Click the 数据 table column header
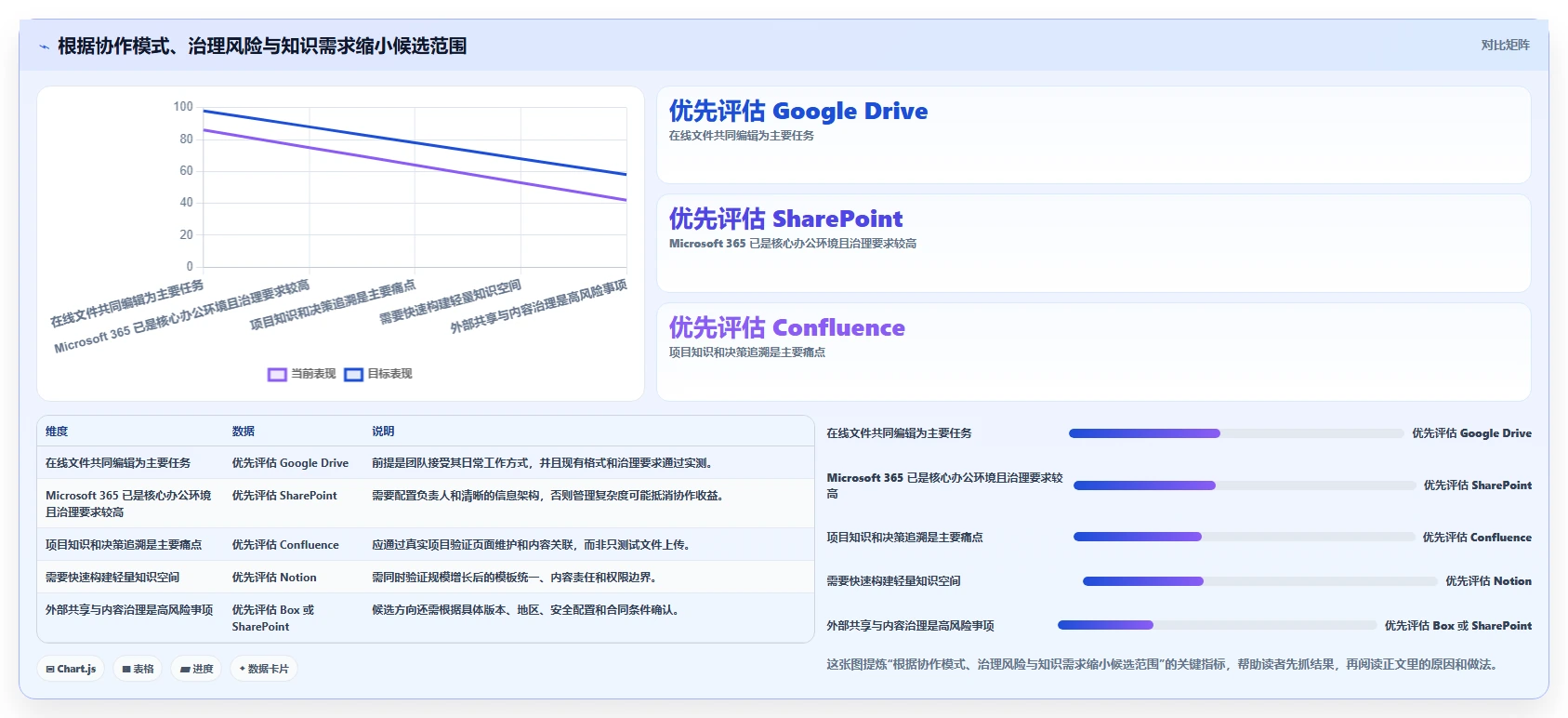This screenshot has width=1568, height=718. coord(244,432)
